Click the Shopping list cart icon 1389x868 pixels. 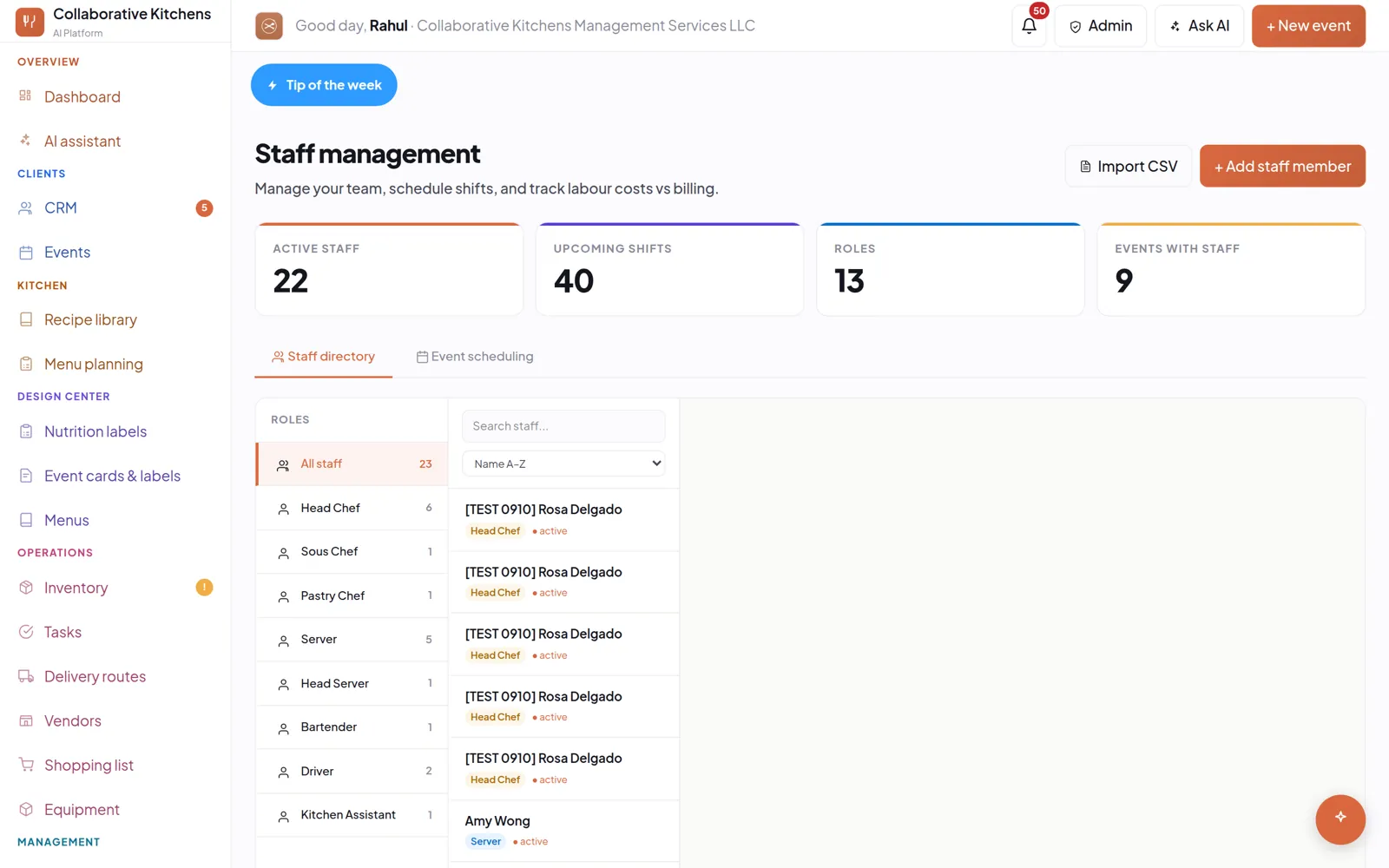26,765
